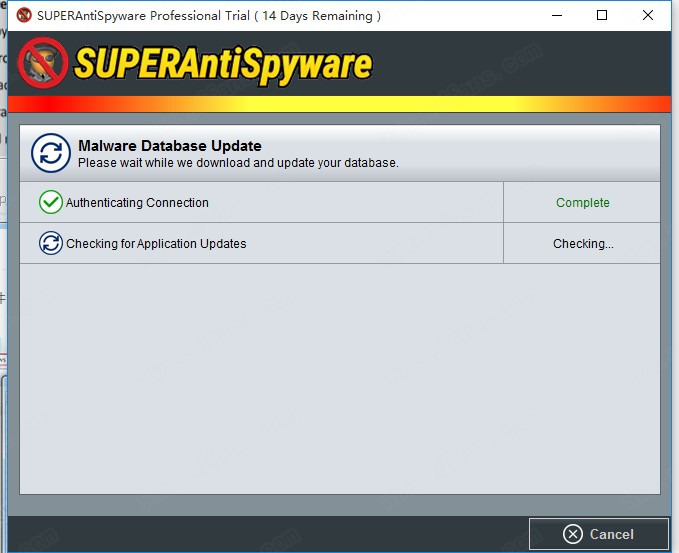
Task: Minimize the SUPERAntiSpyware window
Action: tap(557, 16)
